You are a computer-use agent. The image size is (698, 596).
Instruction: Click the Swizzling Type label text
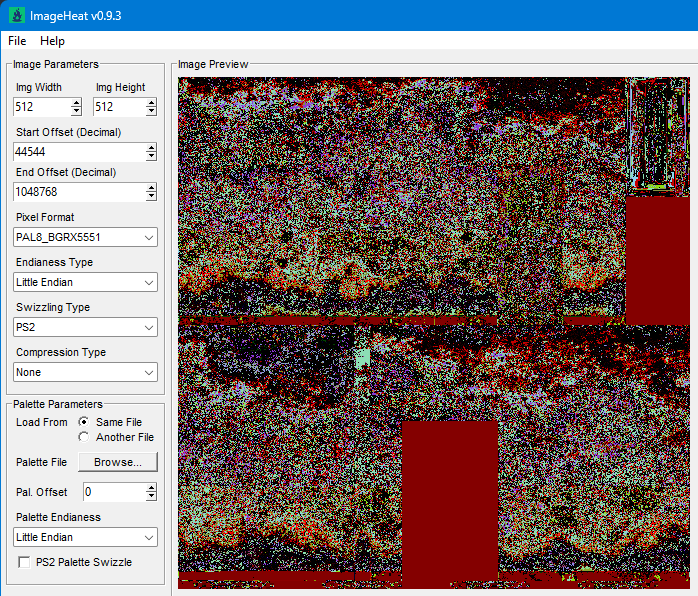53,307
